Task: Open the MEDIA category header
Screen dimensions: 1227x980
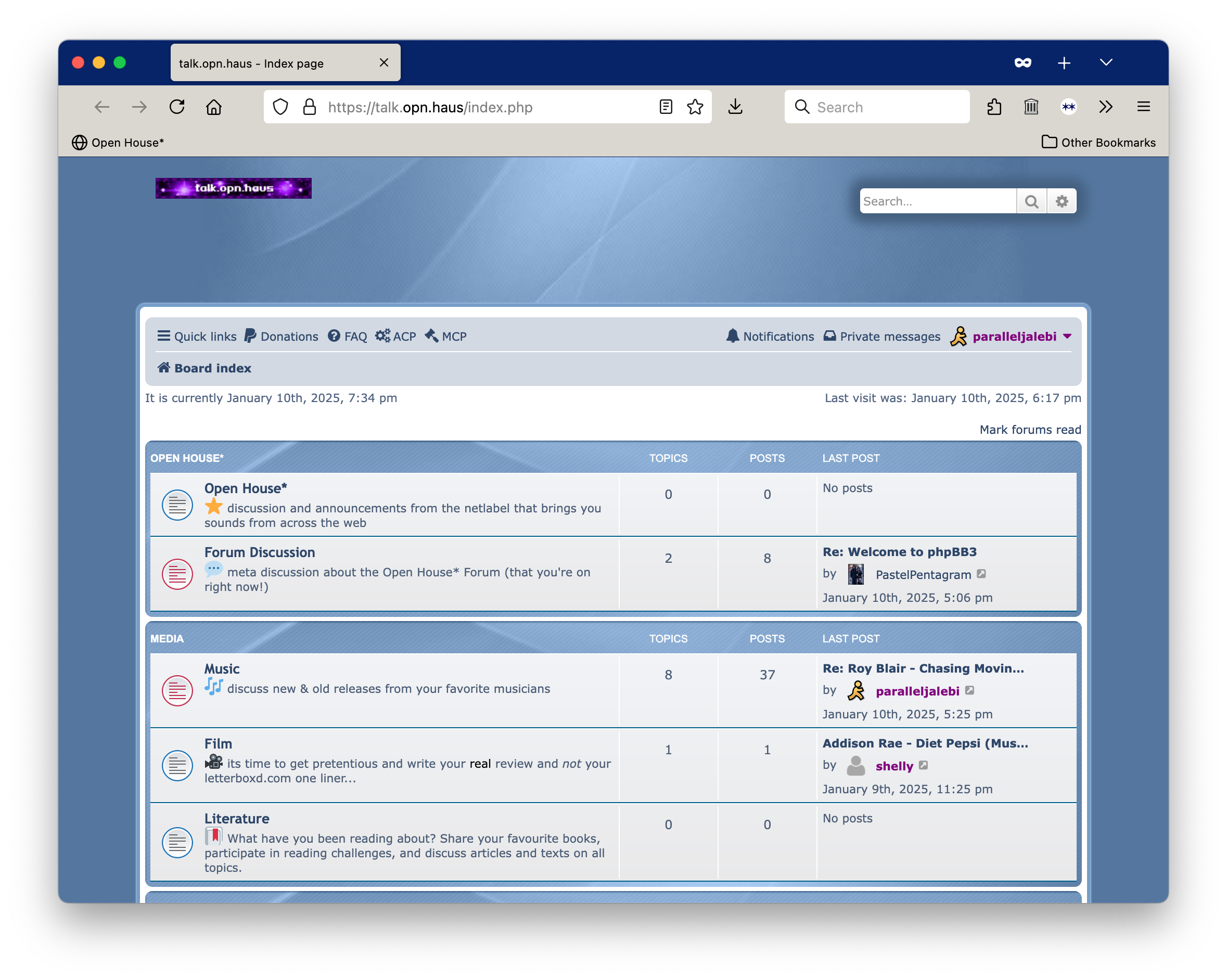Action: click(167, 639)
